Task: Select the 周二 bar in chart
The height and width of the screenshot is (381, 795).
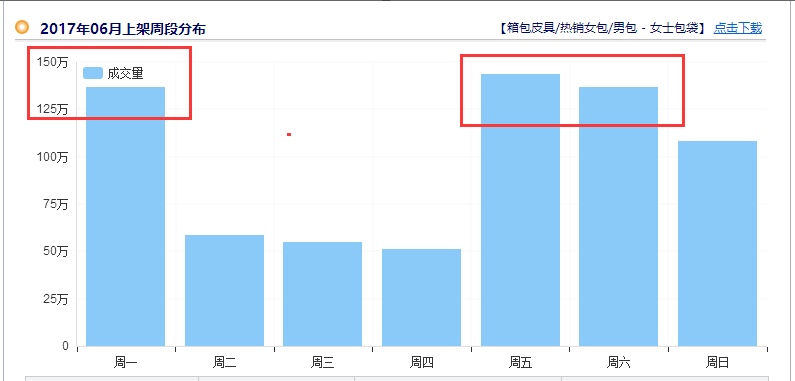Action: coord(224,291)
